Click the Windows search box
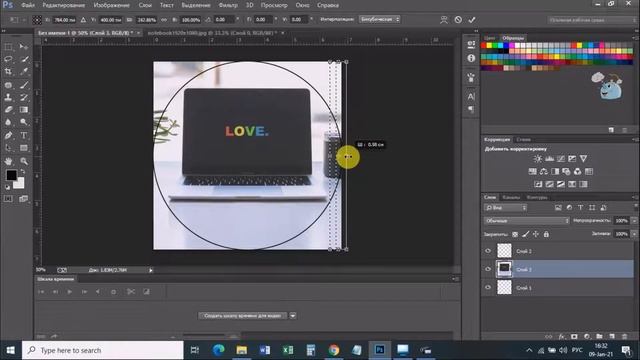 pyautogui.click(x=103, y=350)
